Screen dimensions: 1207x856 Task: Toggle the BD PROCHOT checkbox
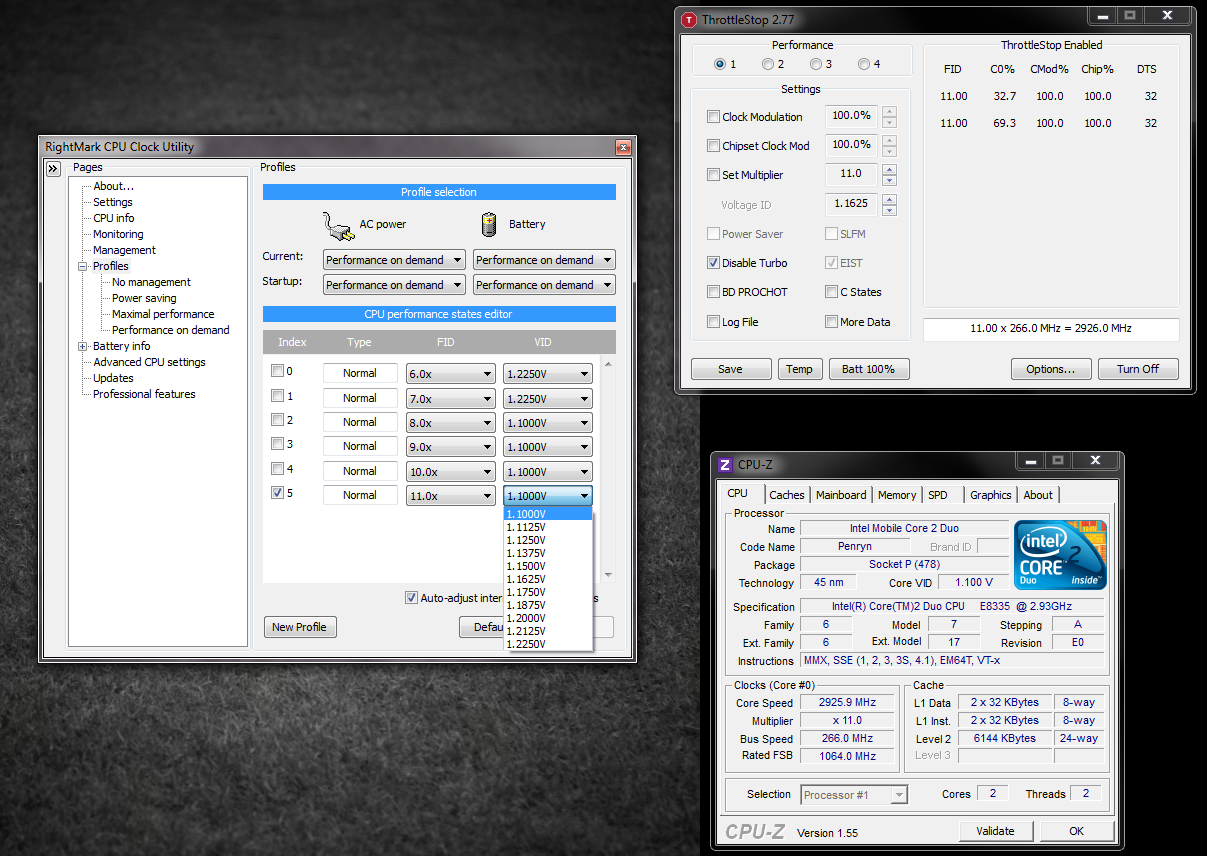pos(713,292)
